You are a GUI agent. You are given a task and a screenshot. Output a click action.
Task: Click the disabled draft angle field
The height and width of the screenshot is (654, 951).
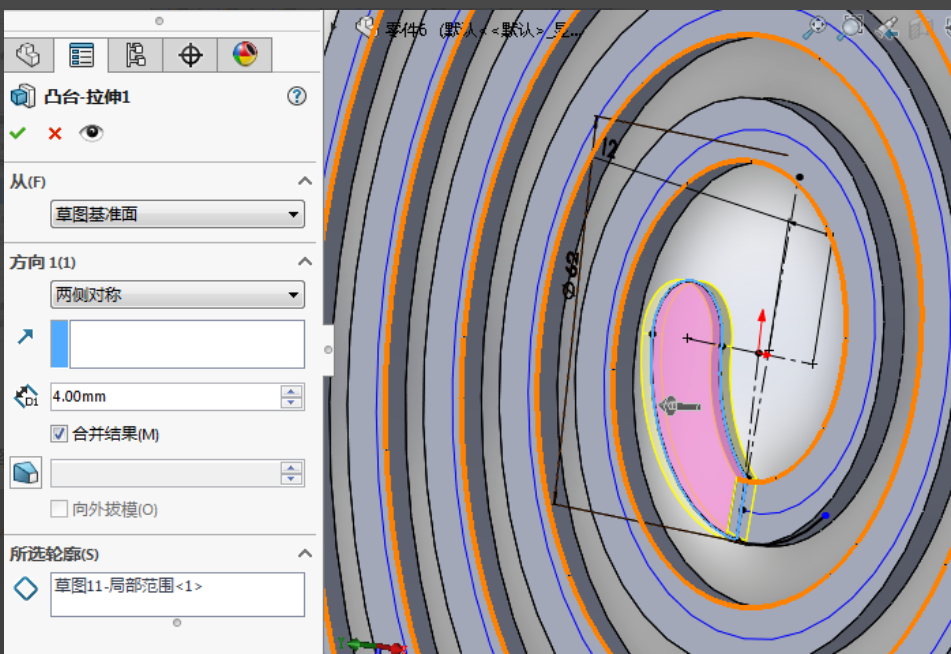tap(165, 473)
